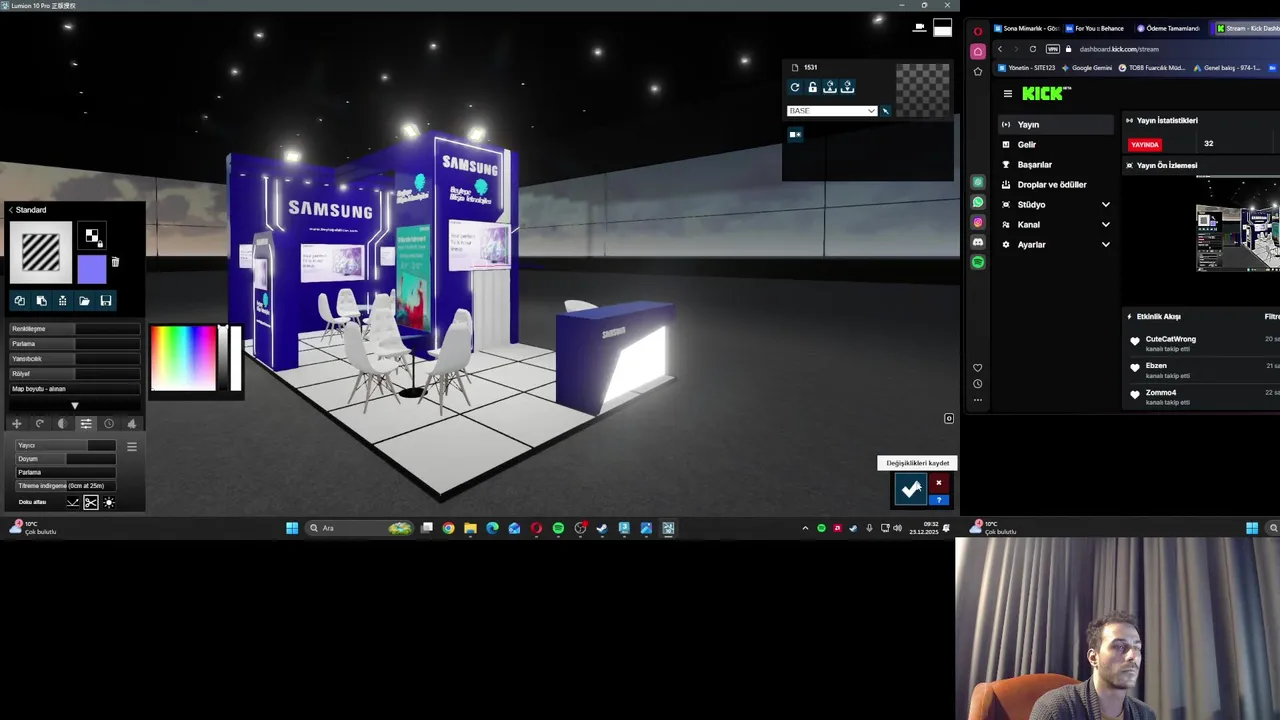Open Spotify in Opera sidebar
1280x720 pixels.
978,262
